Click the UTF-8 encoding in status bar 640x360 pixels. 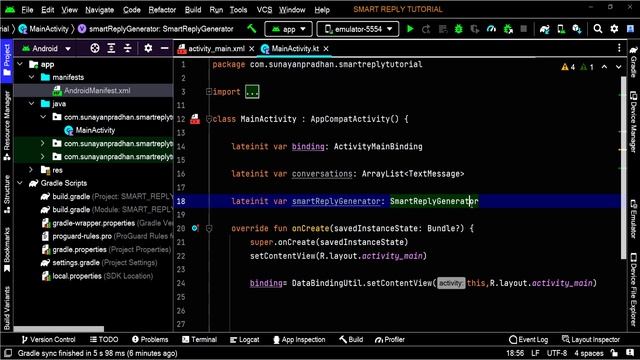click(557, 353)
